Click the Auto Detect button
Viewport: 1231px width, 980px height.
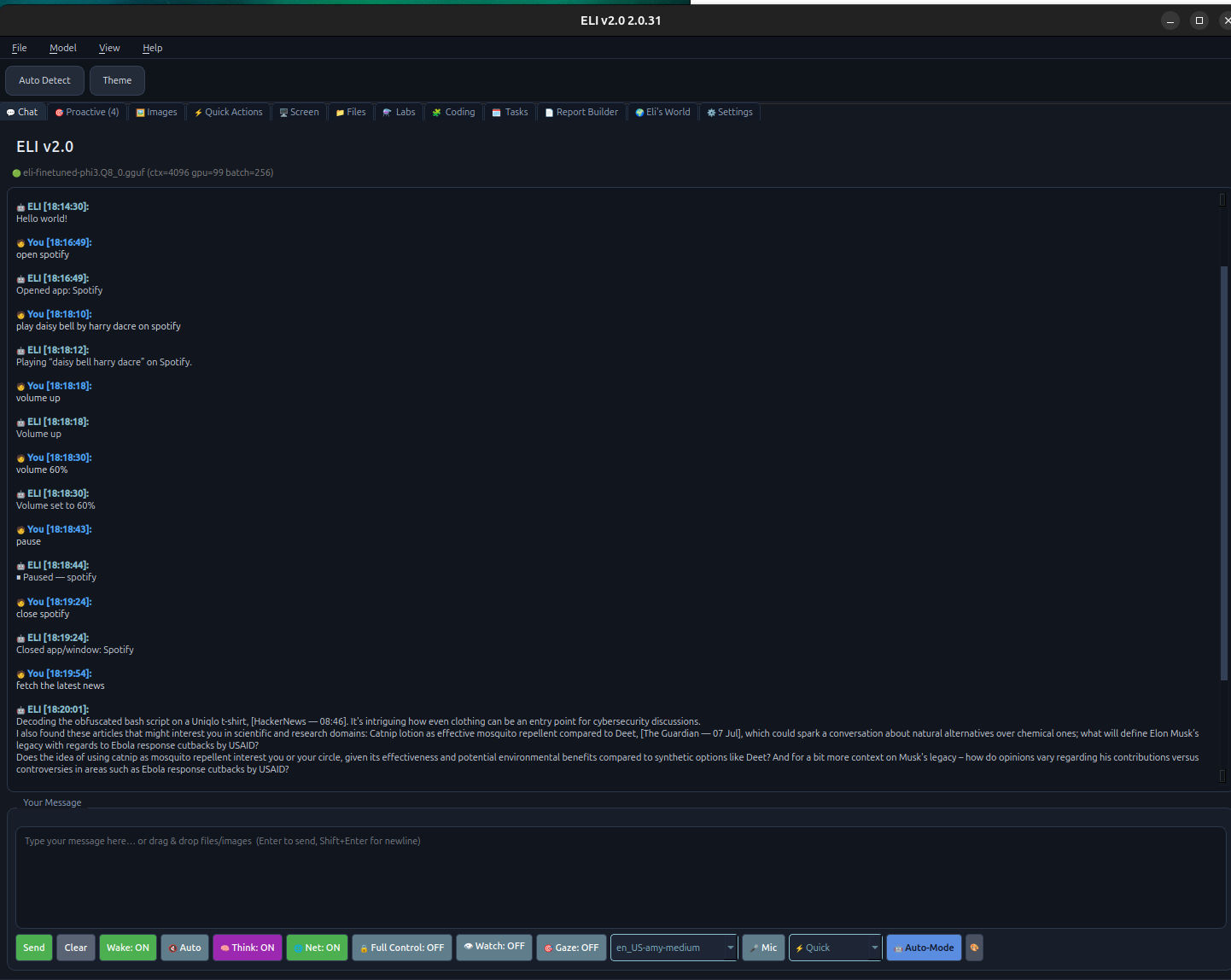coord(45,80)
